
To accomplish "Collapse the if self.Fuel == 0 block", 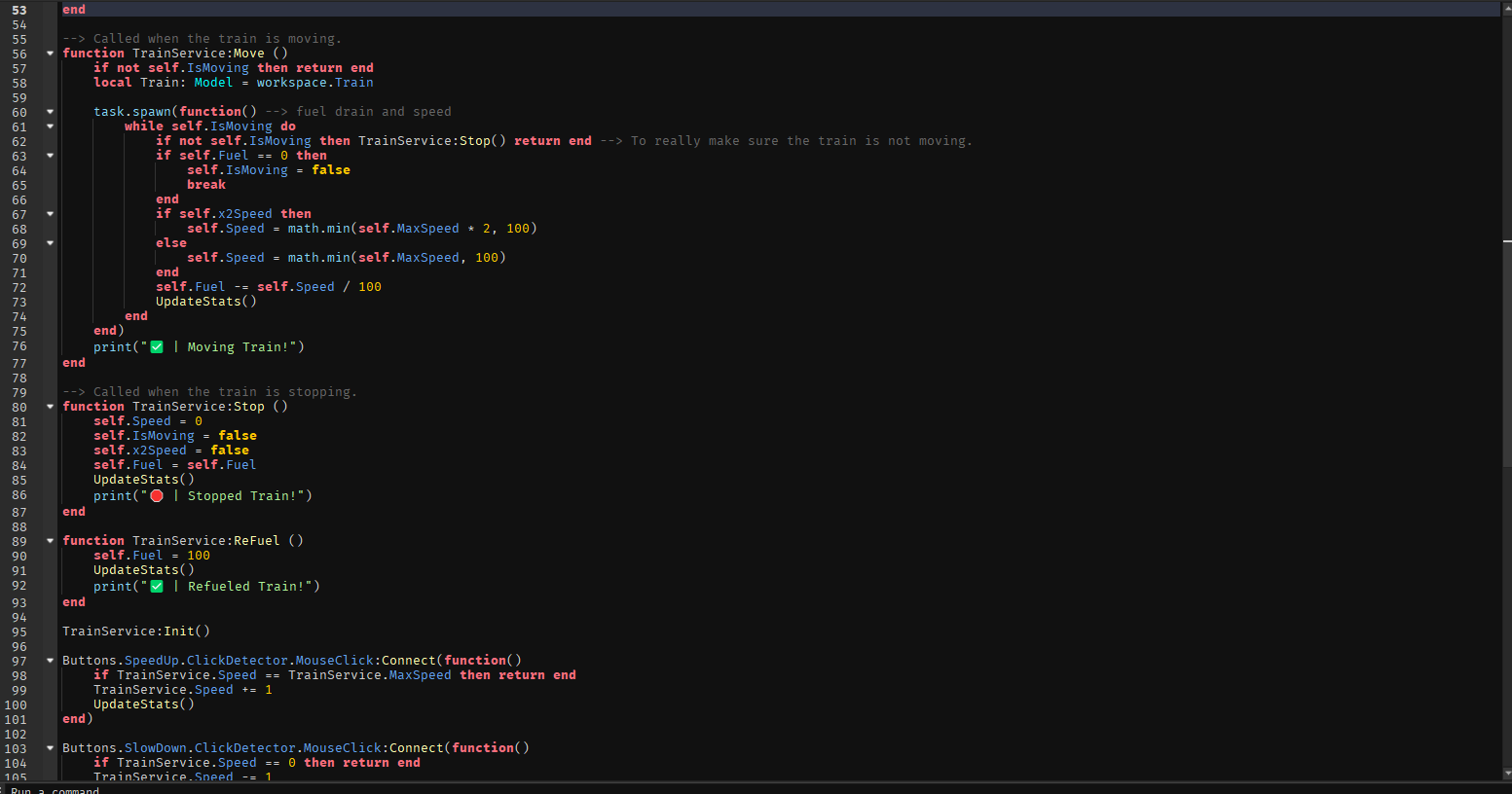I will point(50,156).
